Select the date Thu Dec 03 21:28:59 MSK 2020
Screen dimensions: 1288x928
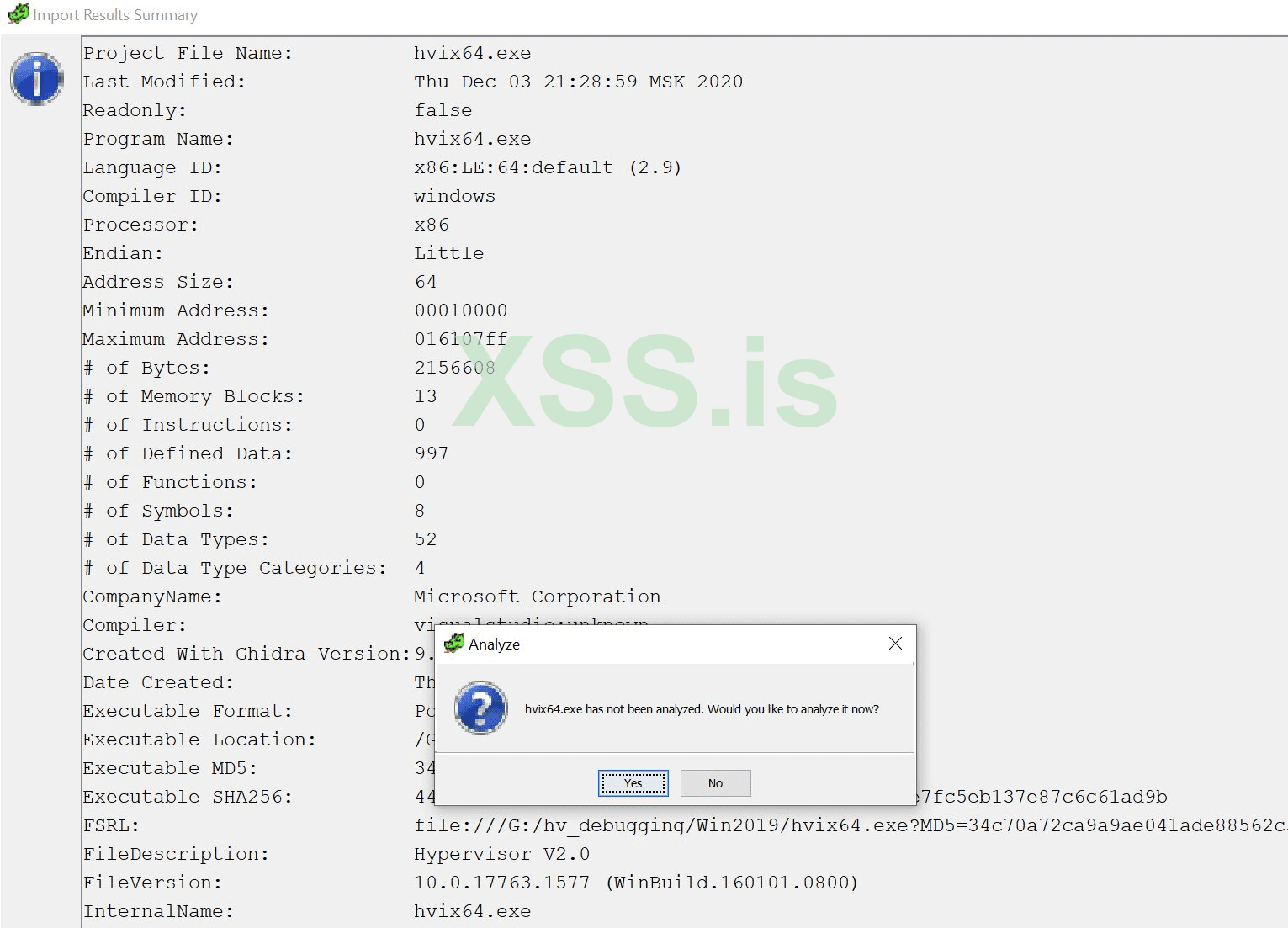[x=578, y=82]
